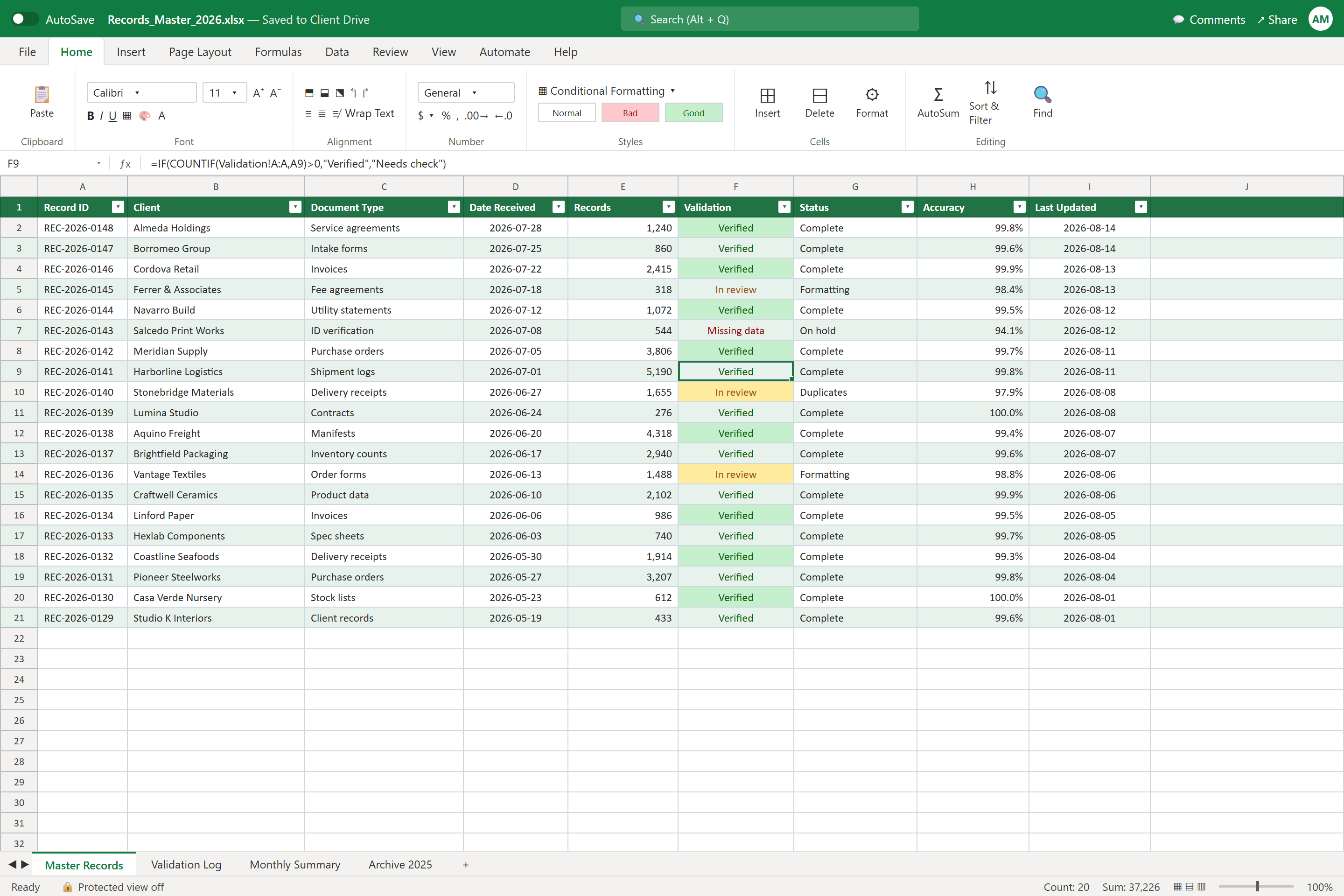The width and height of the screenshot is (1344, 896).
Task: Open the currency symbol dropdown arrow
Action: (431, 116)
